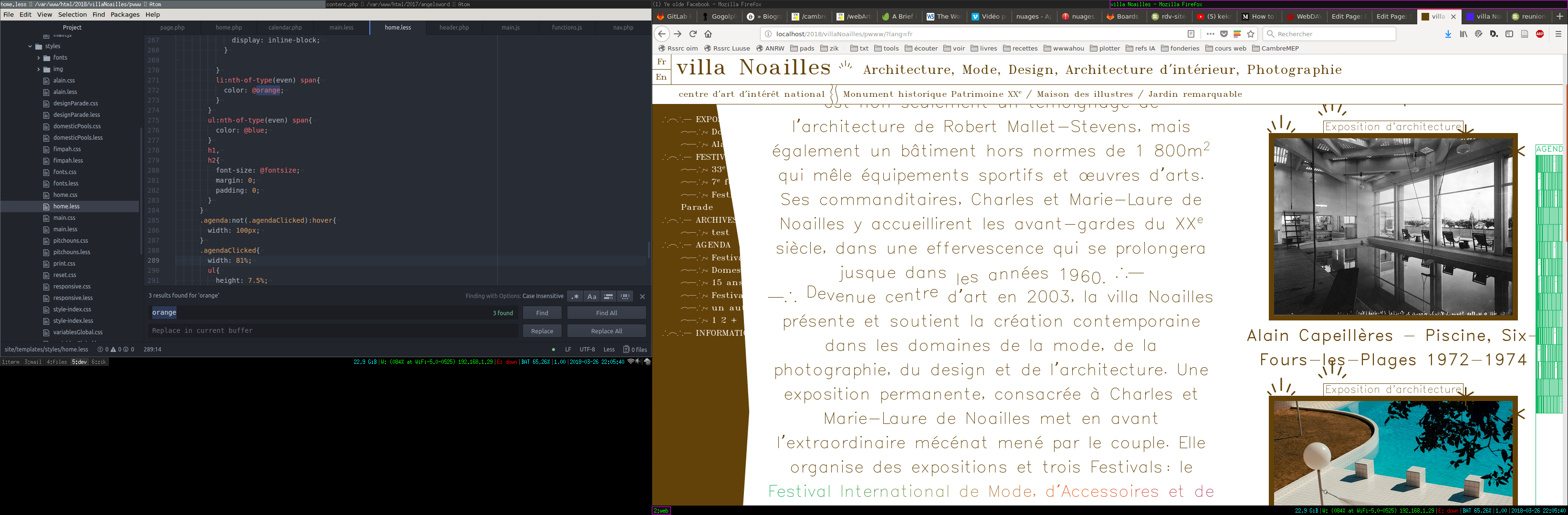1568x515 pixels.
Task: Open the Packages menu
Action: pos(125,15)
